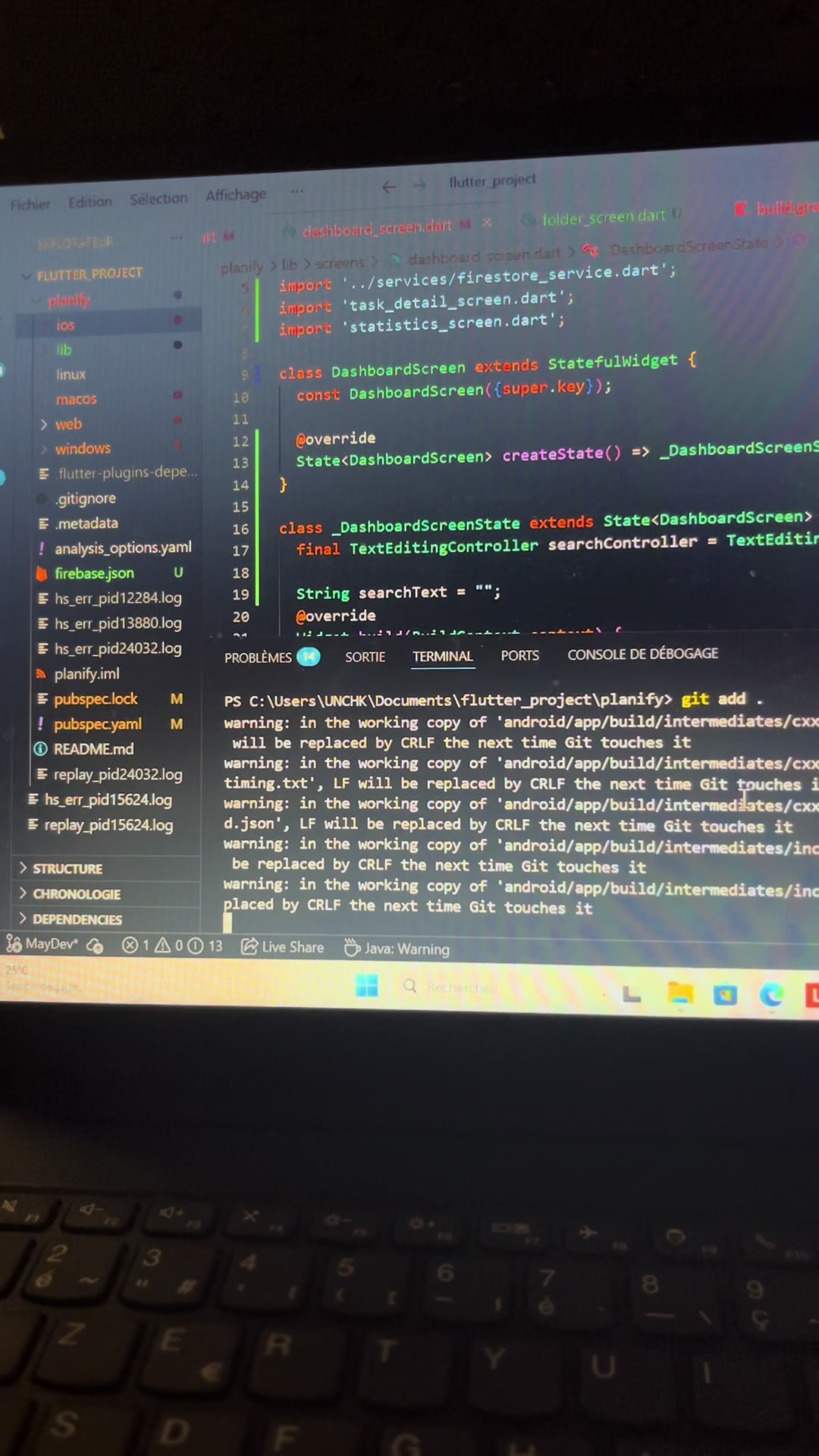Image resolution: width=819 pixels, height=1456 pixels.
Task: Click the forward navigation arrow in title bar
Action: click(x=419, y=185)
